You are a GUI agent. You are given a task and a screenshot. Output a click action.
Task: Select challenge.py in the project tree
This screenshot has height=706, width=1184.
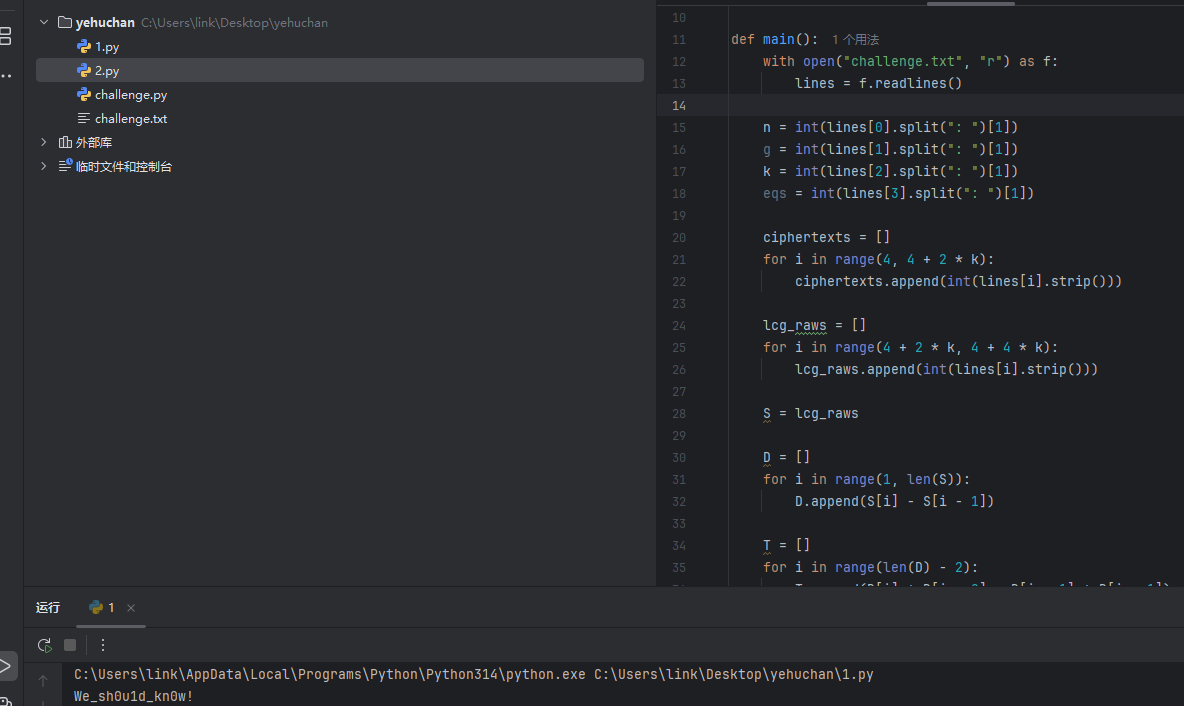(130, 94)
